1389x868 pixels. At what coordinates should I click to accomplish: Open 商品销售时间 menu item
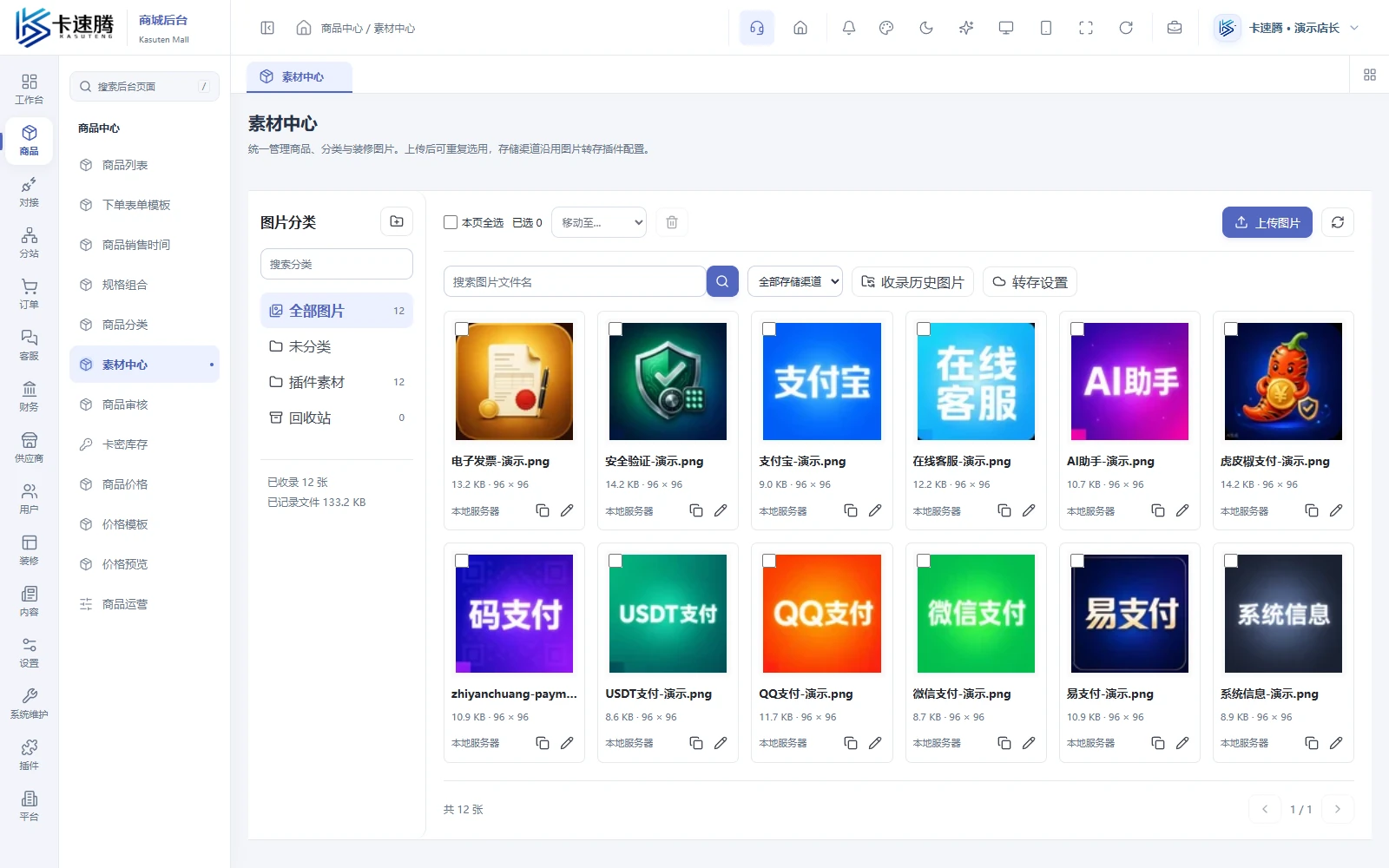[144, 245]
